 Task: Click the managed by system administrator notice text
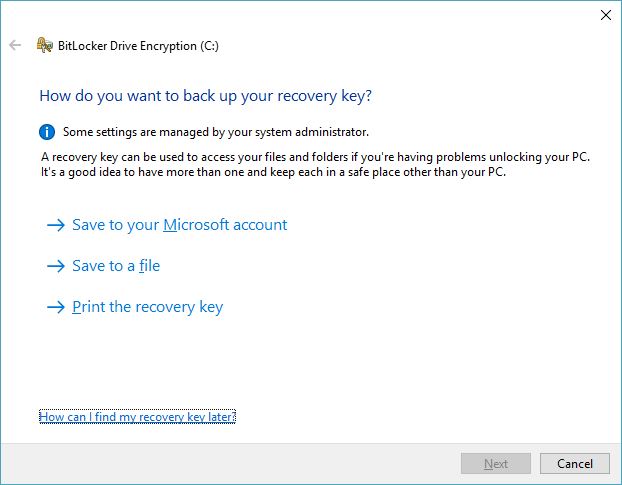(x=216, y=132)
